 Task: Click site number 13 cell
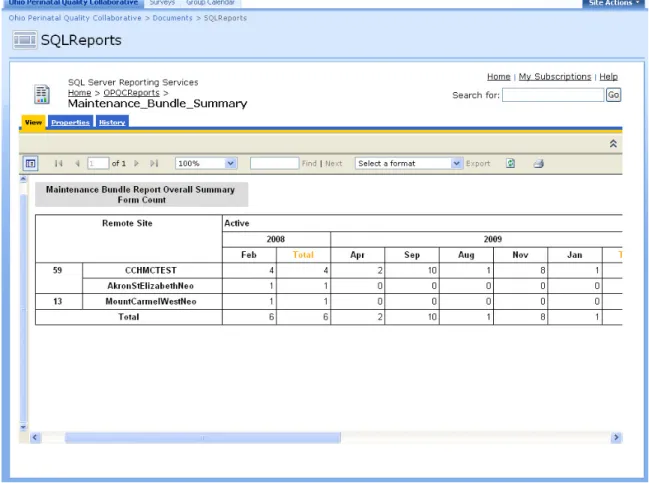(58, 302)
